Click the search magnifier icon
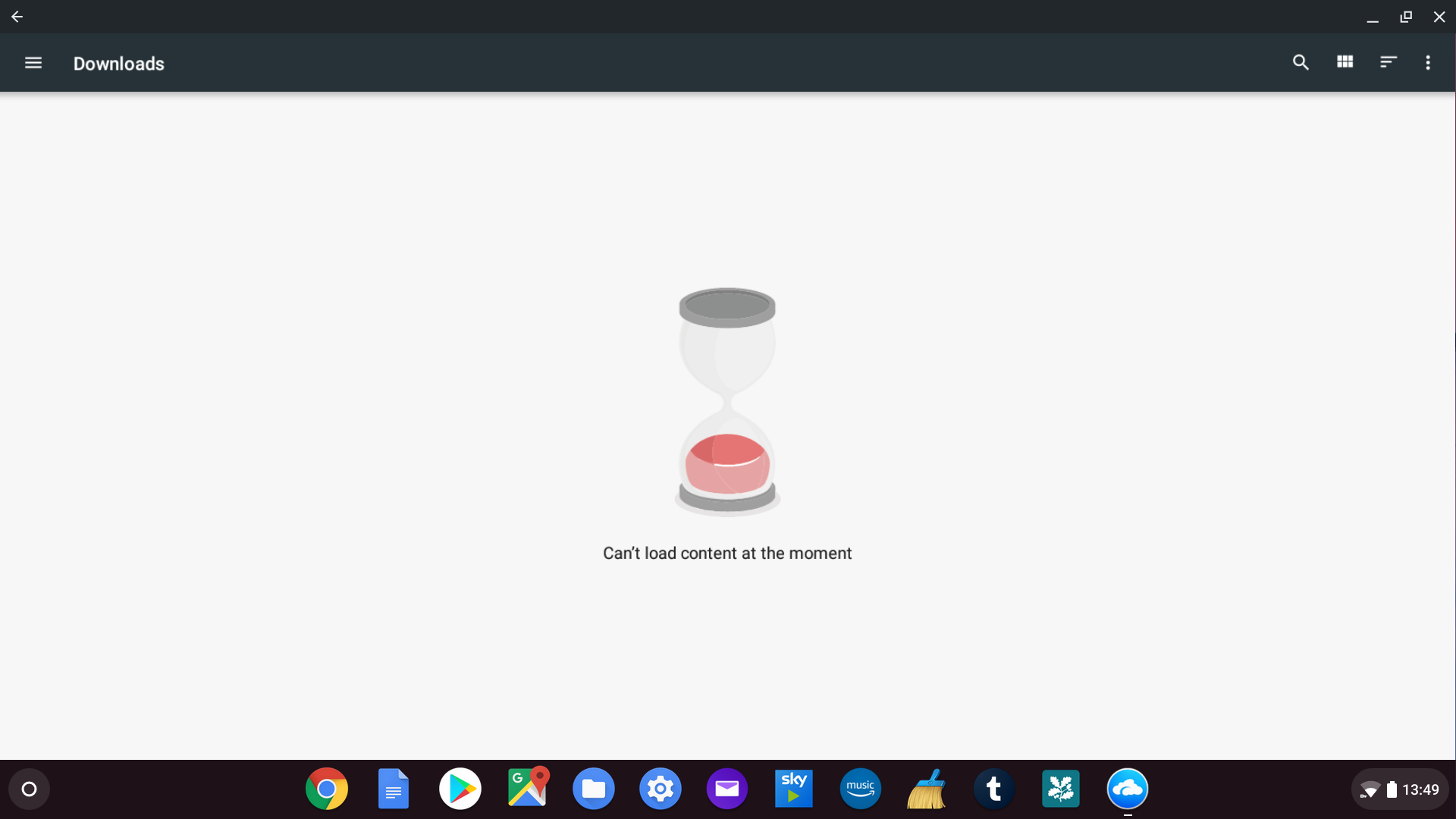 point(1301,63)
